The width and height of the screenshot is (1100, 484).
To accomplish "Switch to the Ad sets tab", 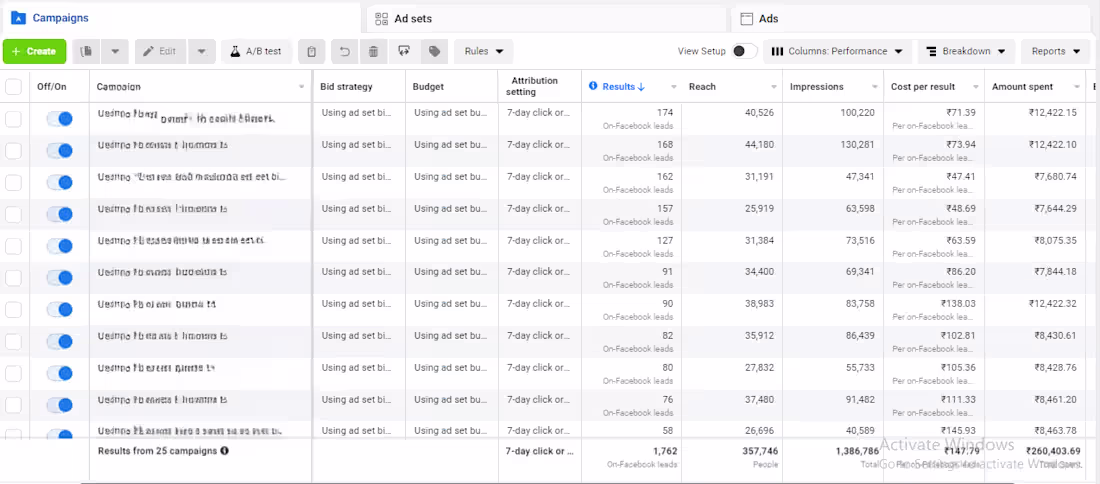I will (x=547, y=19).
